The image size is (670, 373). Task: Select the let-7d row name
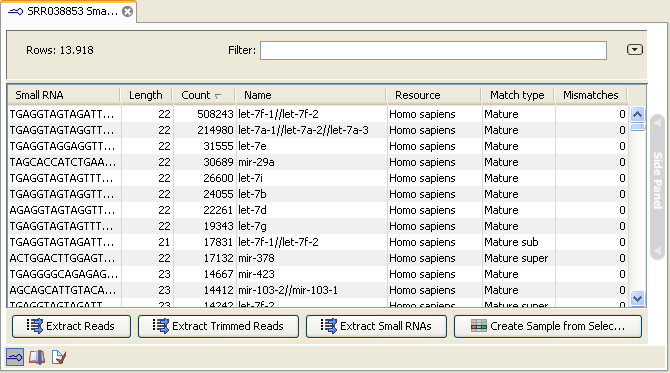point(252,210)
